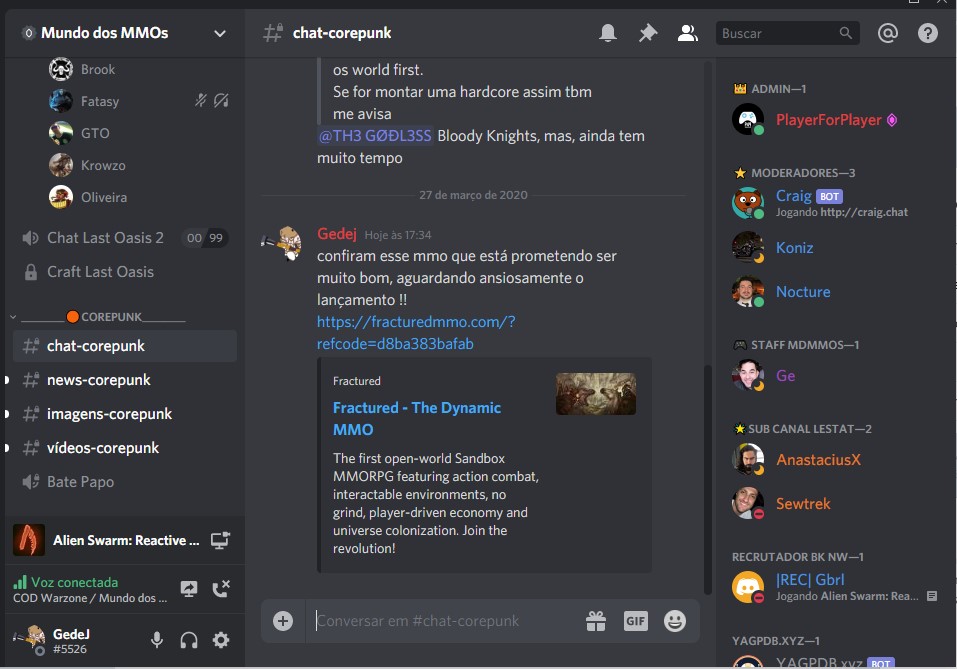This screenshot has height=669, width=957.
Task: Open |REC| Gbrl member profile
Action: coord(836,587)
